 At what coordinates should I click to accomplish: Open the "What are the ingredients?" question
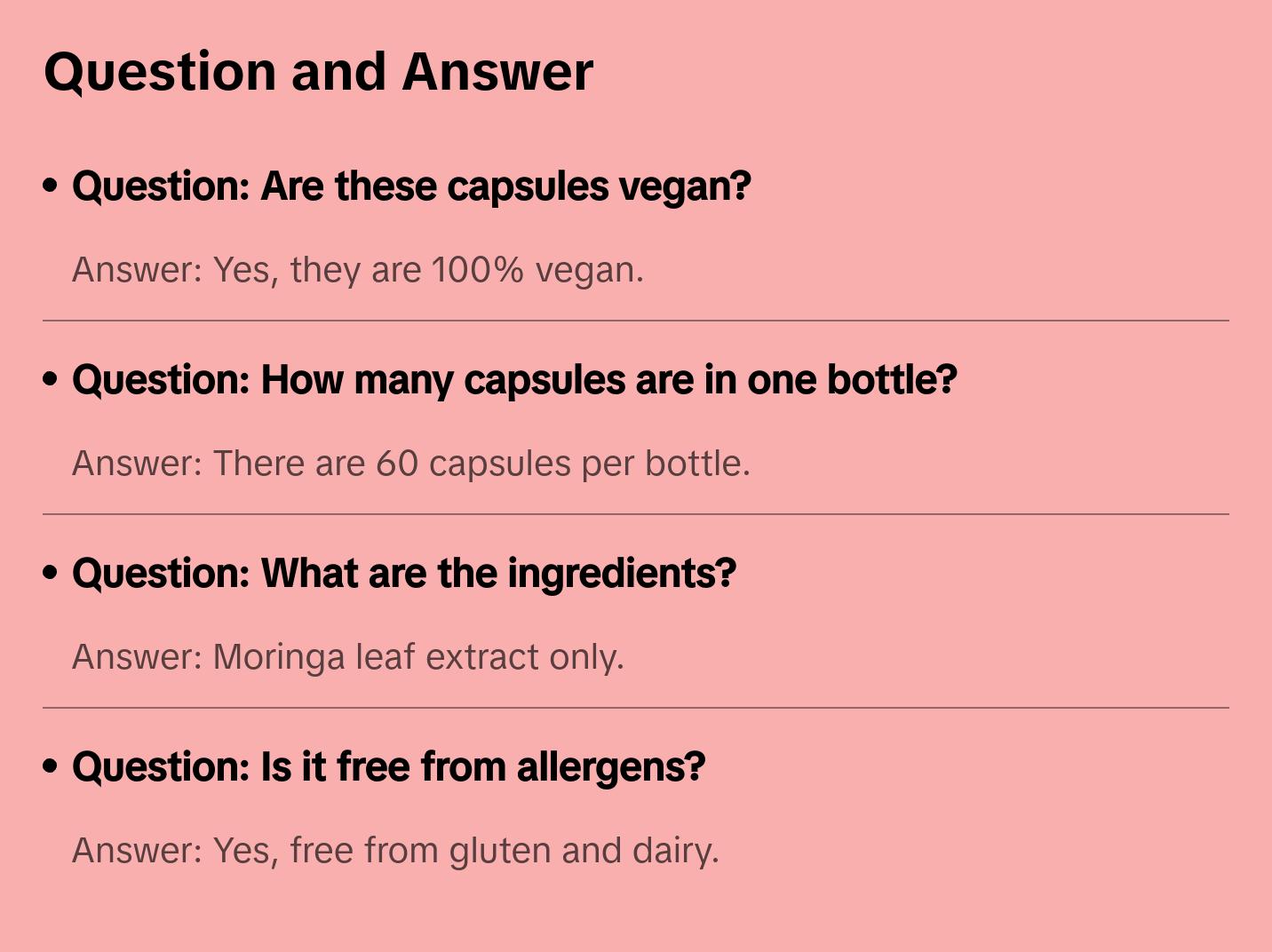point(404,574)
